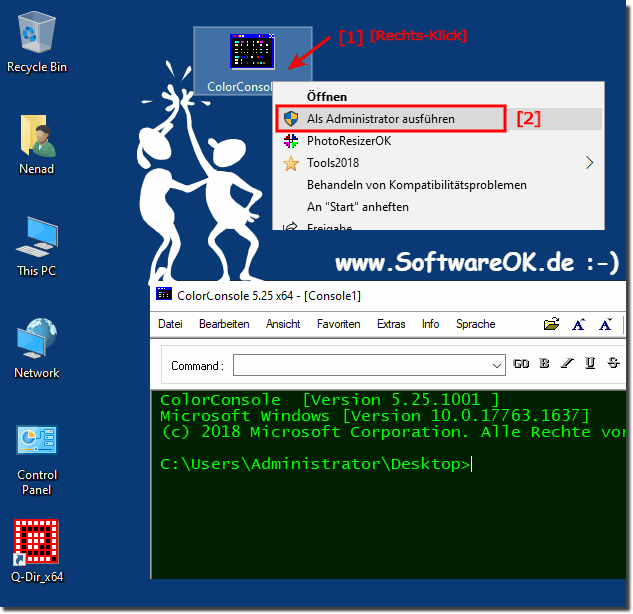The width and height of the screenshot is (633, 614).
Task: Click the C:\Users\Administrator\Desktop> prompt line
Action: click(315, 464)
